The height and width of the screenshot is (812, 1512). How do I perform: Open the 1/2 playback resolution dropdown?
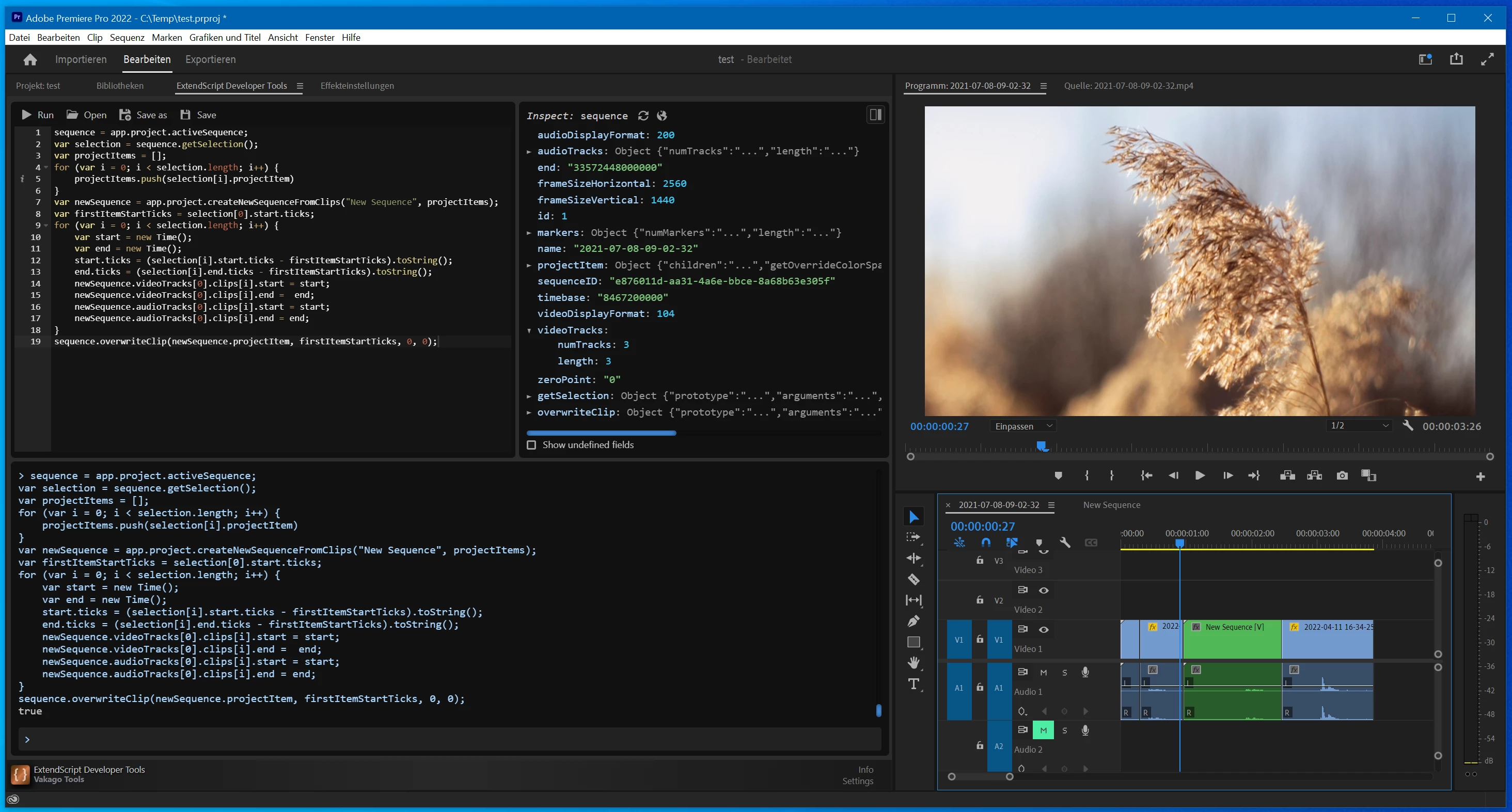click(1358, 425)
